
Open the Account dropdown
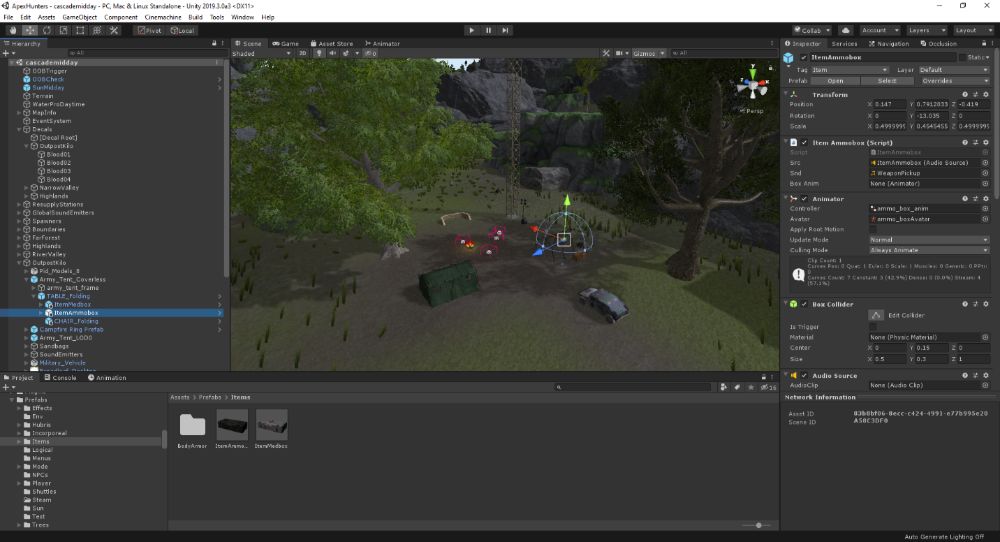coord(879,30)
